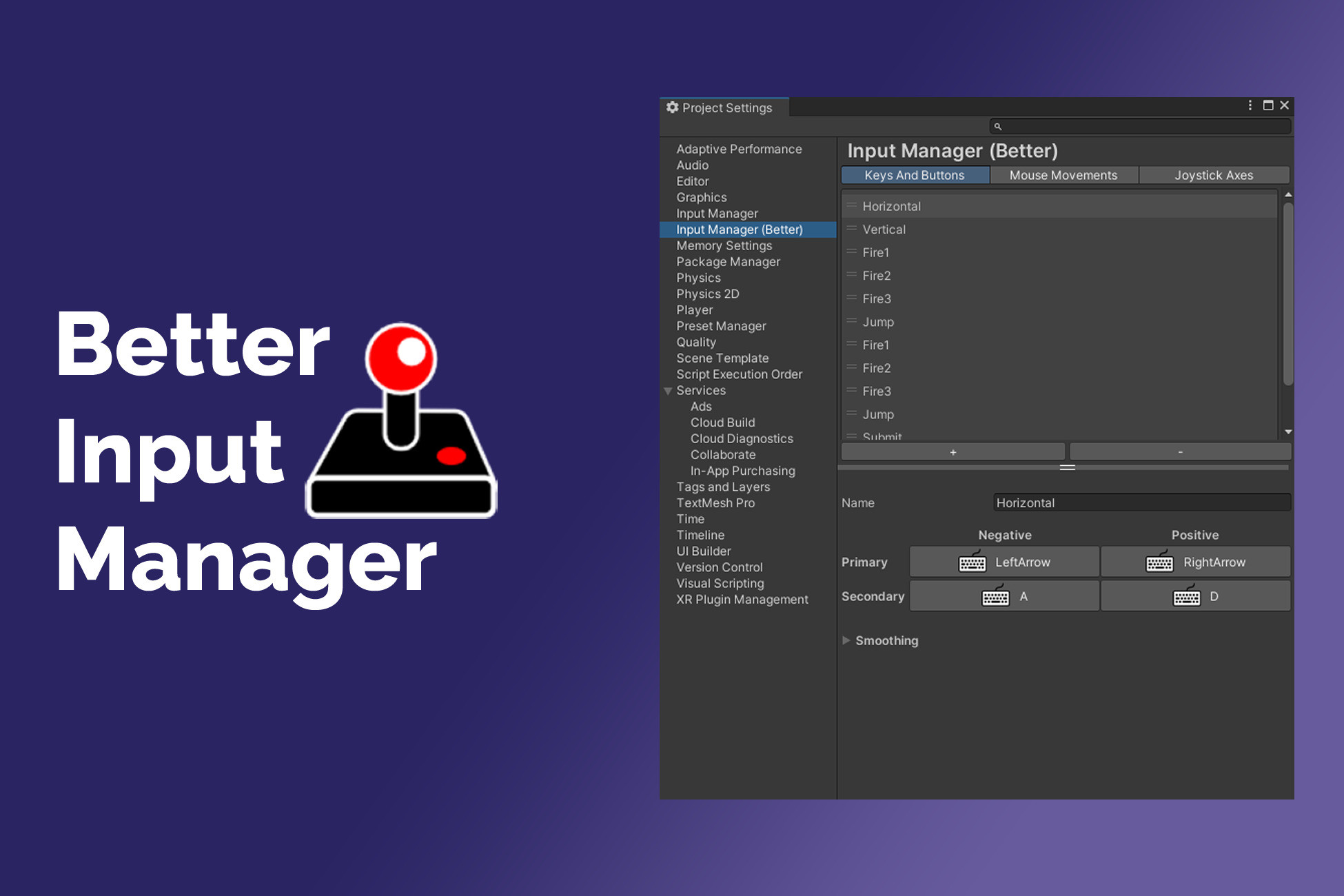This screenshot has width=1344, height=896.
Task: Grab the drag handle of Vertical row
Action: (x=852, y=229)
